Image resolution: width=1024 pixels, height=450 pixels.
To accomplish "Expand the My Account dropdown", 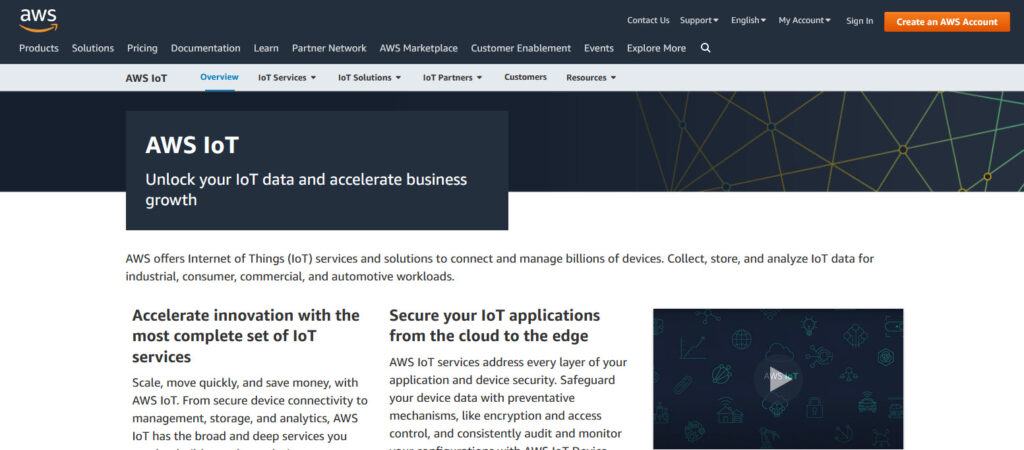I will click(x=805, y=20).
